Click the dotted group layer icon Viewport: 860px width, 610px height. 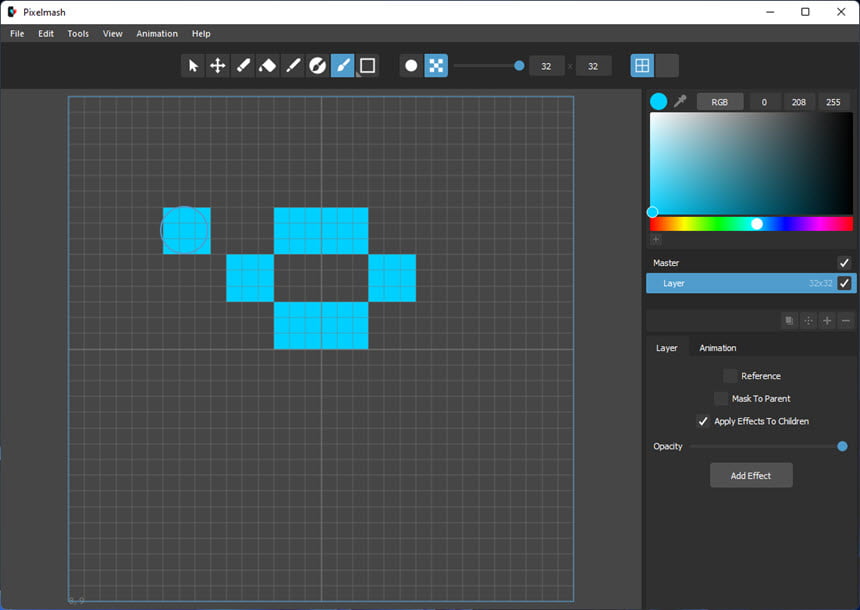(808, 320)
